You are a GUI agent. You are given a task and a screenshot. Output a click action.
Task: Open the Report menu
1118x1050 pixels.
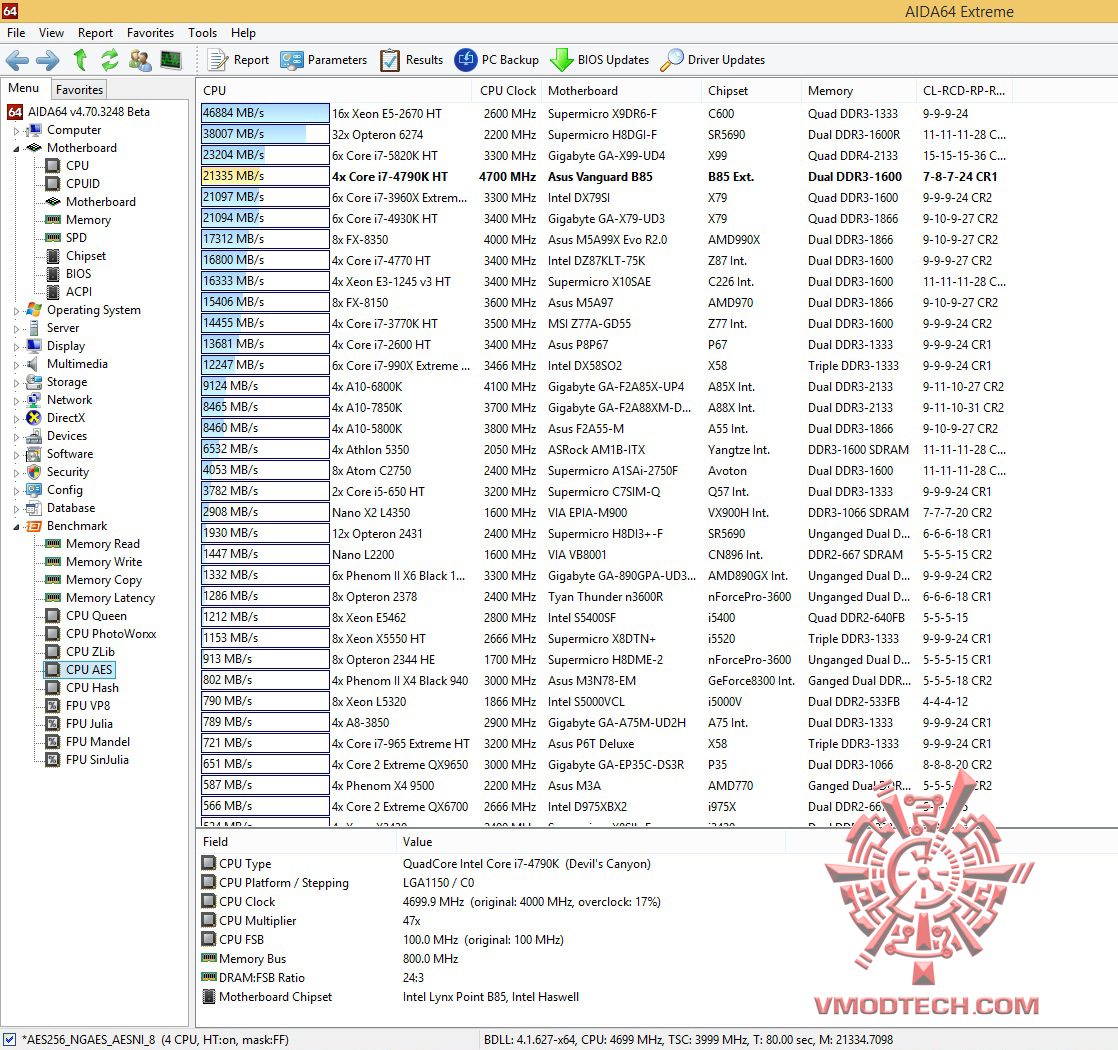point(96,33)
